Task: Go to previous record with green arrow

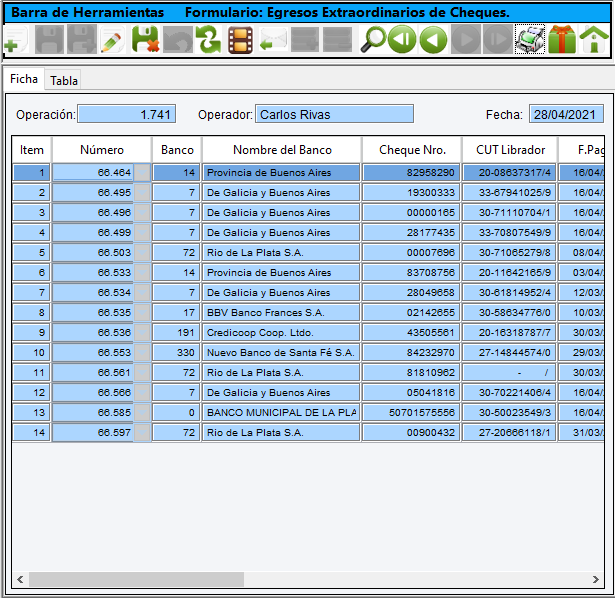Action: 433,40
